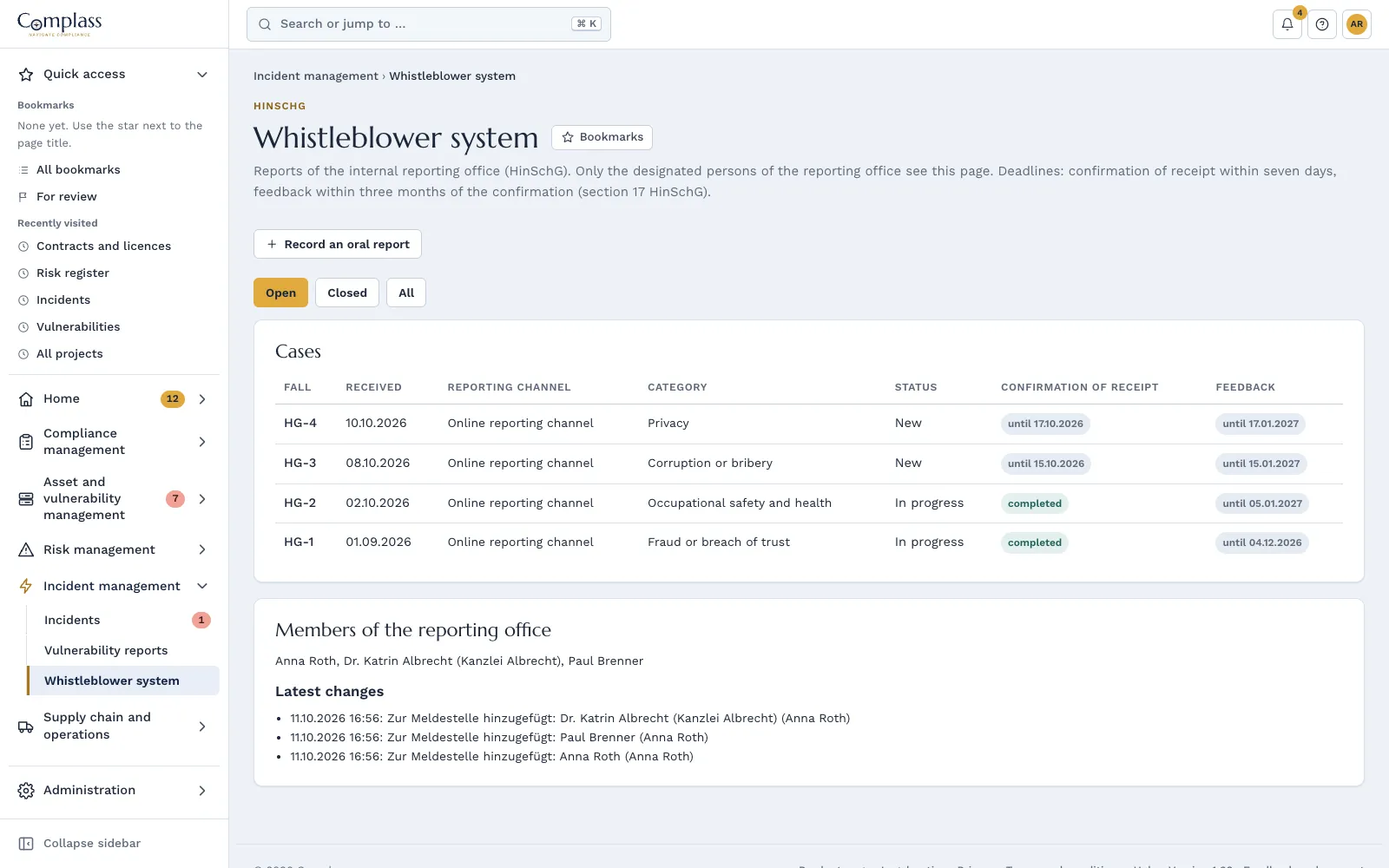
Task: Click the Compliance management clipboard icon
Action: [26, 442]
